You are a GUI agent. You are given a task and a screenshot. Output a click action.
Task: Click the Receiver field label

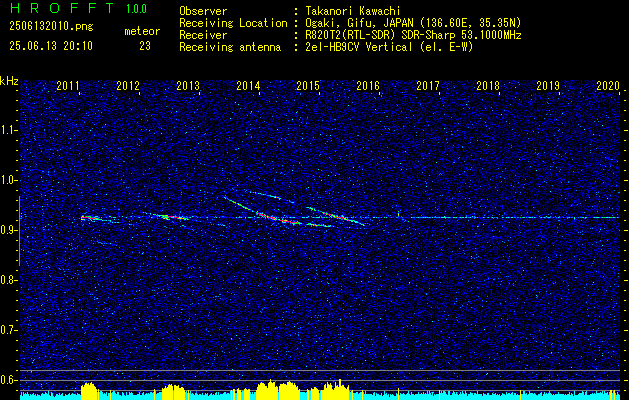tap(203, 35)
